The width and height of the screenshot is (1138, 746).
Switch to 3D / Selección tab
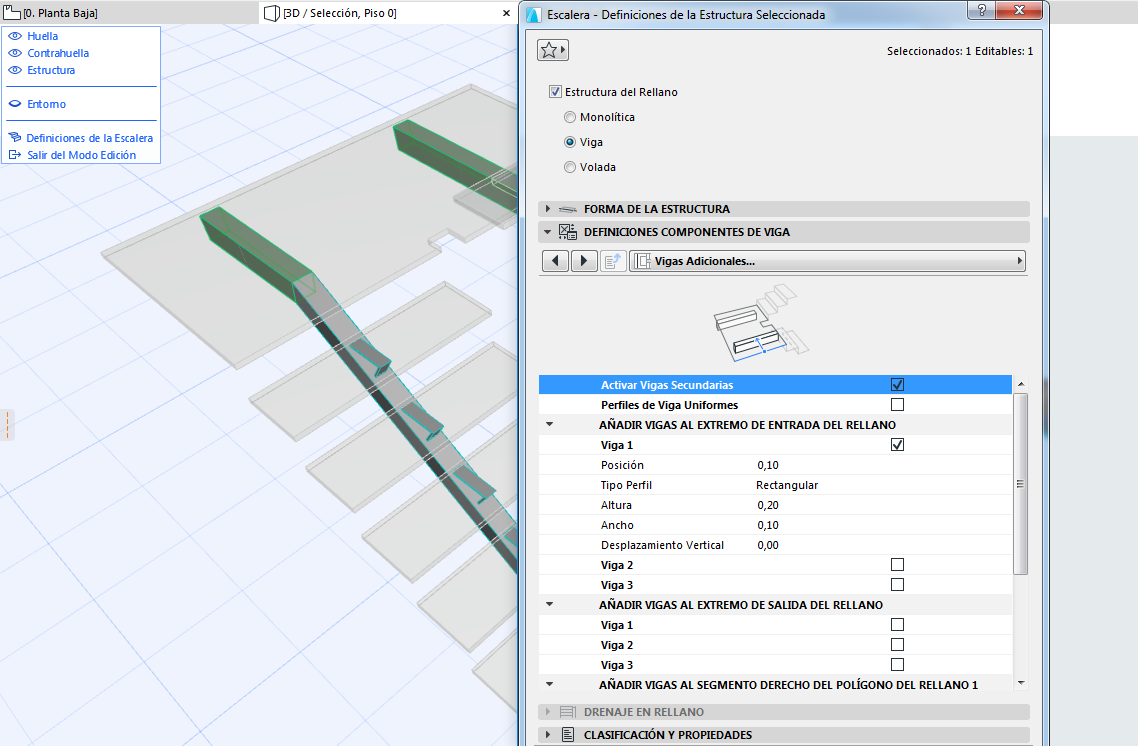pos(338,13)
